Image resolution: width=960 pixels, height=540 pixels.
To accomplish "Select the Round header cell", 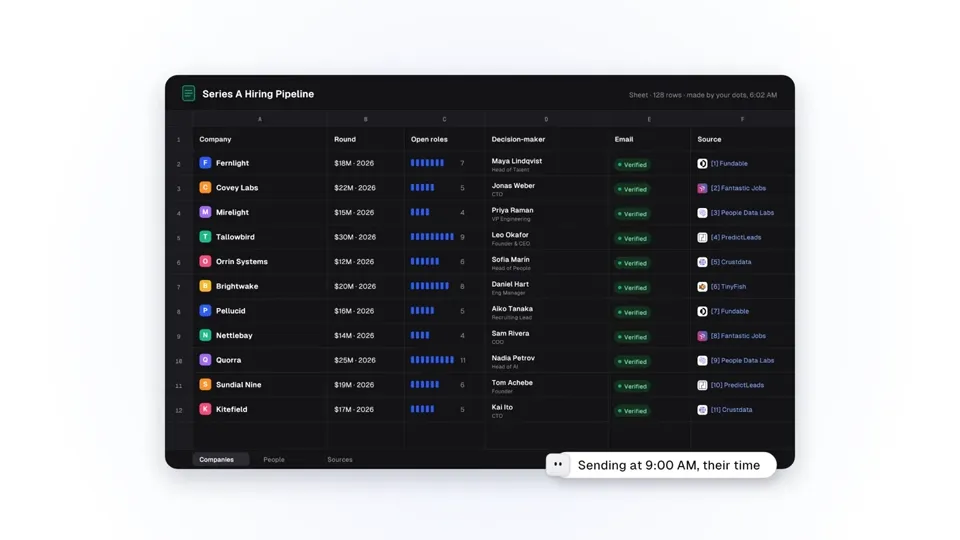I will click(366, 139).
